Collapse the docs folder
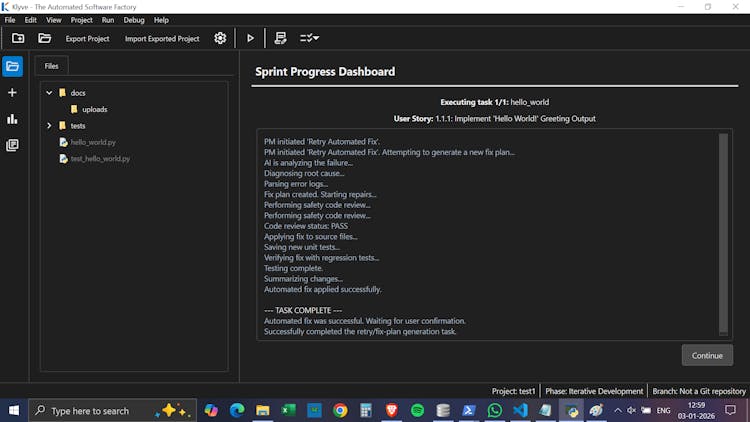The image size is (750, 422). coord(49,93)
